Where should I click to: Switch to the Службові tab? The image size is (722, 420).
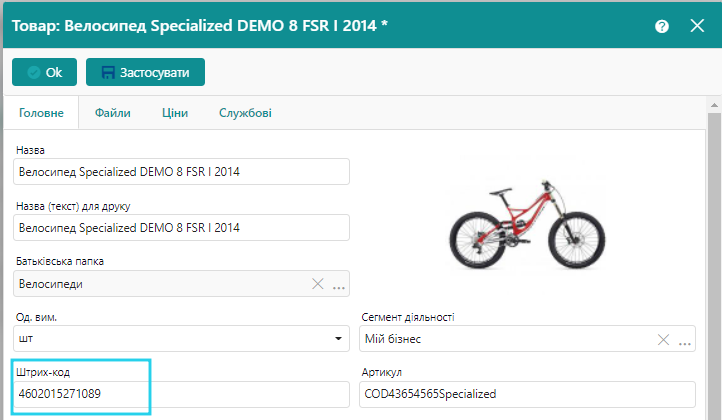245,113
